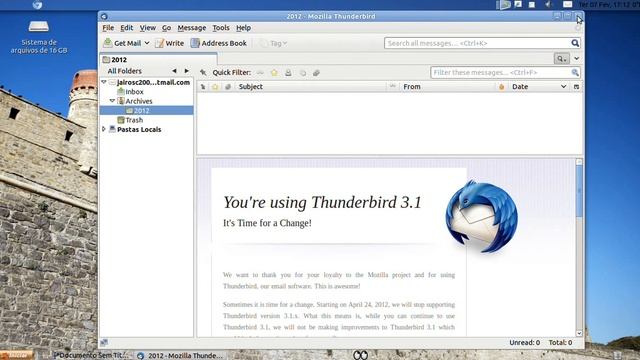Click the window menu icon in title bar
Viewport: 640px width, 360px height.
coord(104,16)
